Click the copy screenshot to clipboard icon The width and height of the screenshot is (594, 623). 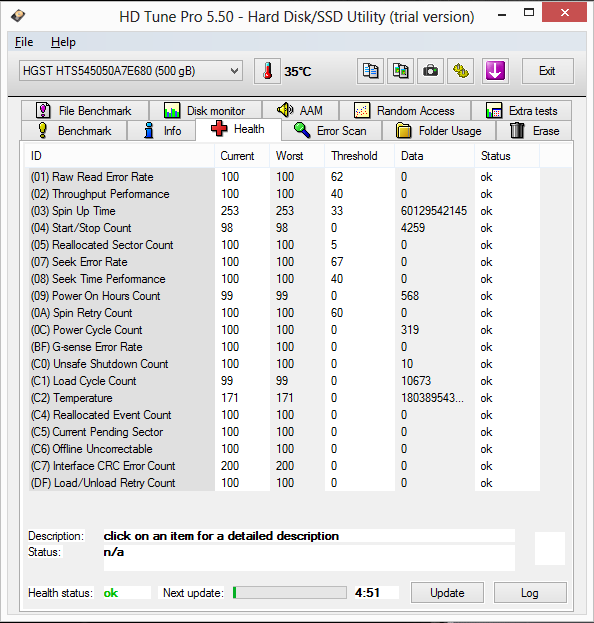pos(401,71)
